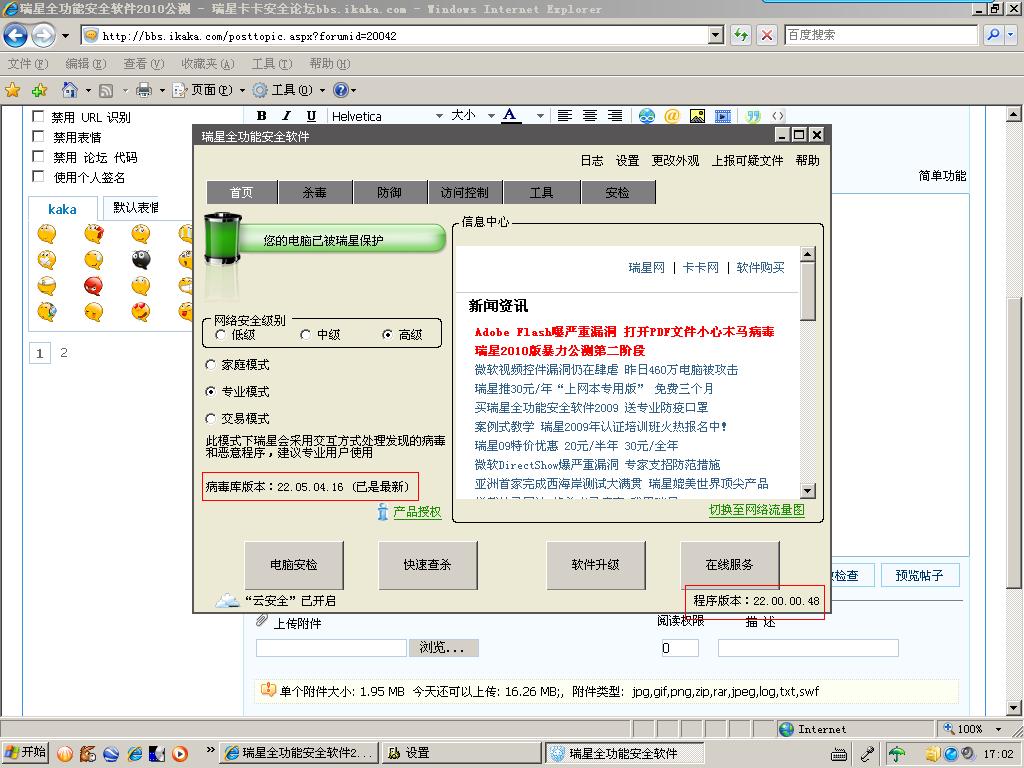Click news panel scroll down arrow
This screenshot has height=768, width=1024.
(808, 490)
